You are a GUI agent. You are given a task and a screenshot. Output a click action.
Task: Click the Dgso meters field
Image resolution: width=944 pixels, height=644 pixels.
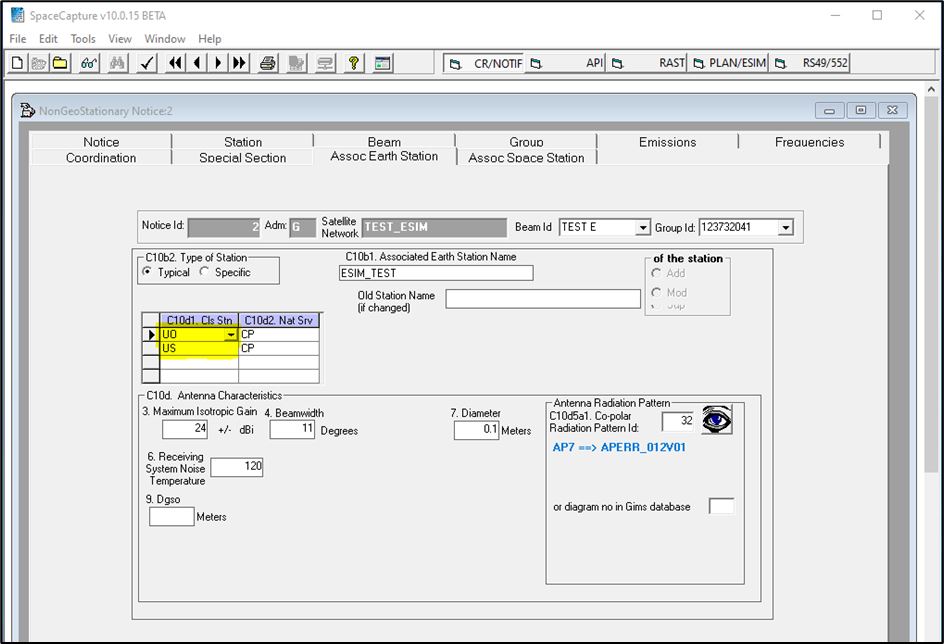tap(172, 516)
